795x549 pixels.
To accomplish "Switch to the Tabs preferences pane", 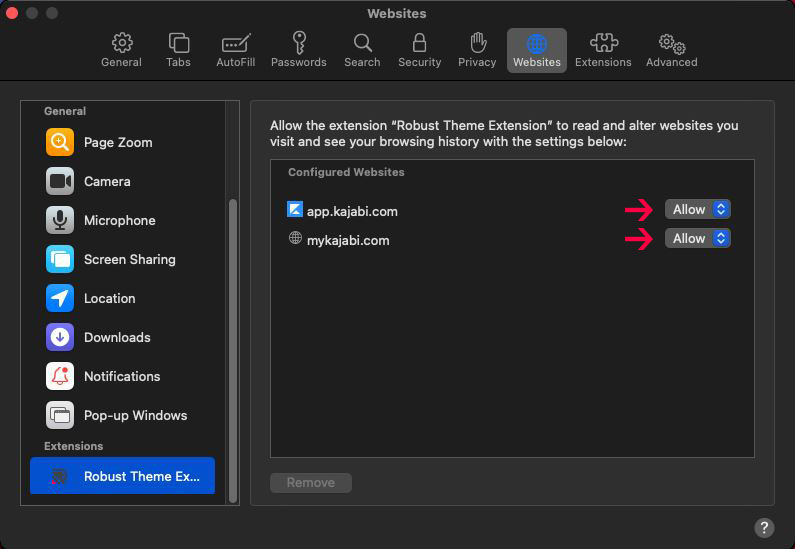I will (x=178, y=50).
